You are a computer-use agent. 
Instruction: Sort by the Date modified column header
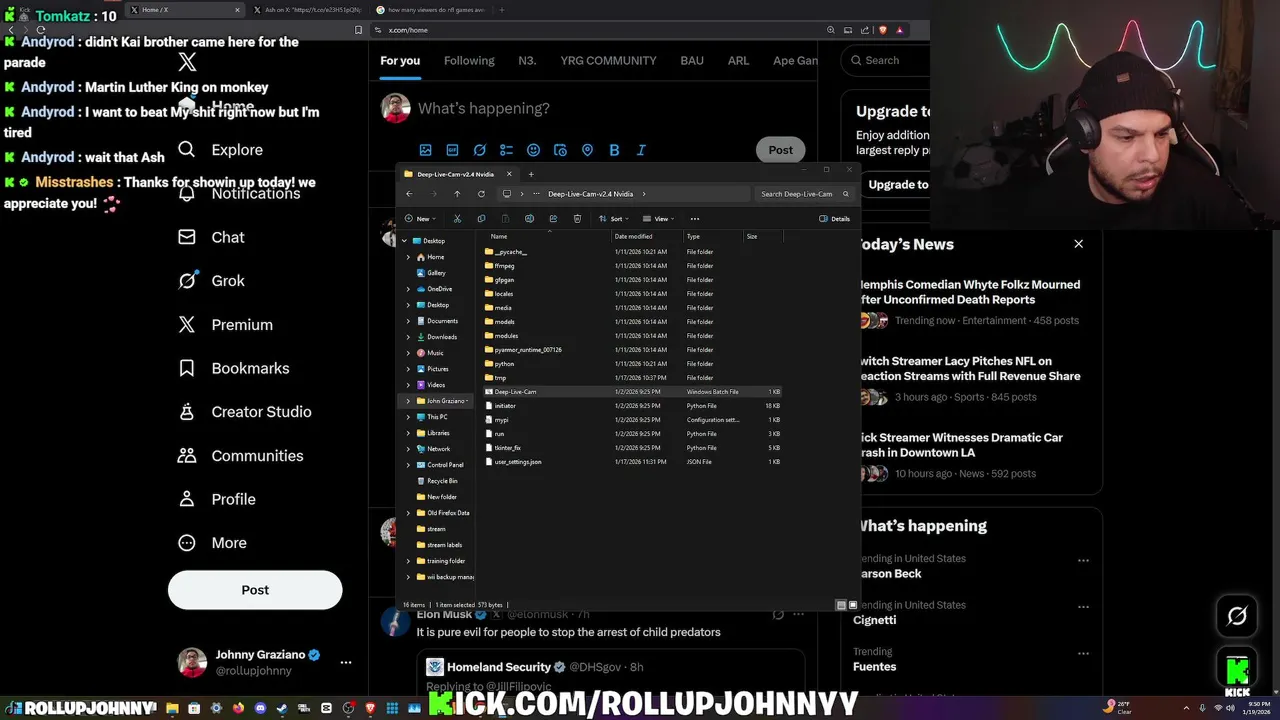tap(646, 236)
